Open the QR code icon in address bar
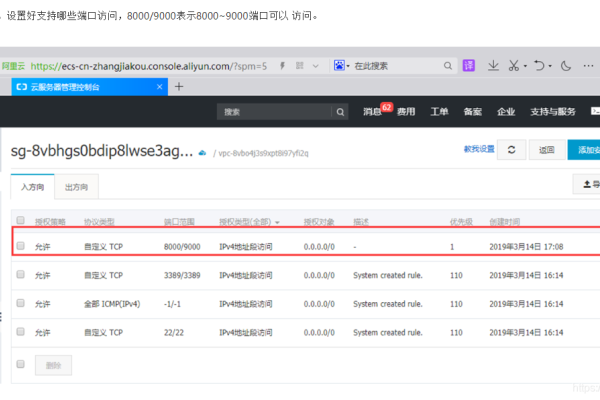Screen dimensions: 600x400 (300, 66)
